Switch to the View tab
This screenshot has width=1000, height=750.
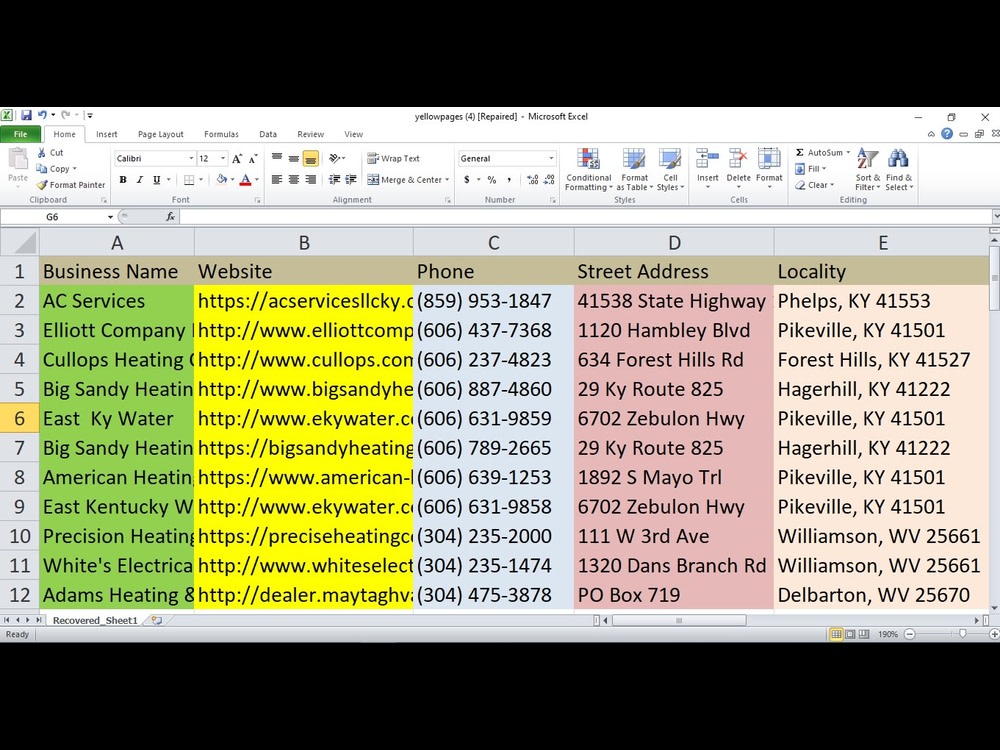[x=353, y=134]
